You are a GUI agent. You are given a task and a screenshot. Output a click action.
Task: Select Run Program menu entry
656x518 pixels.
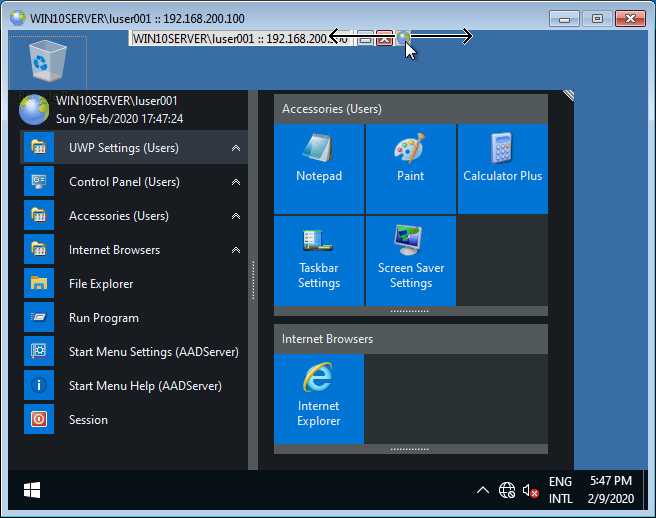[103, 318]
